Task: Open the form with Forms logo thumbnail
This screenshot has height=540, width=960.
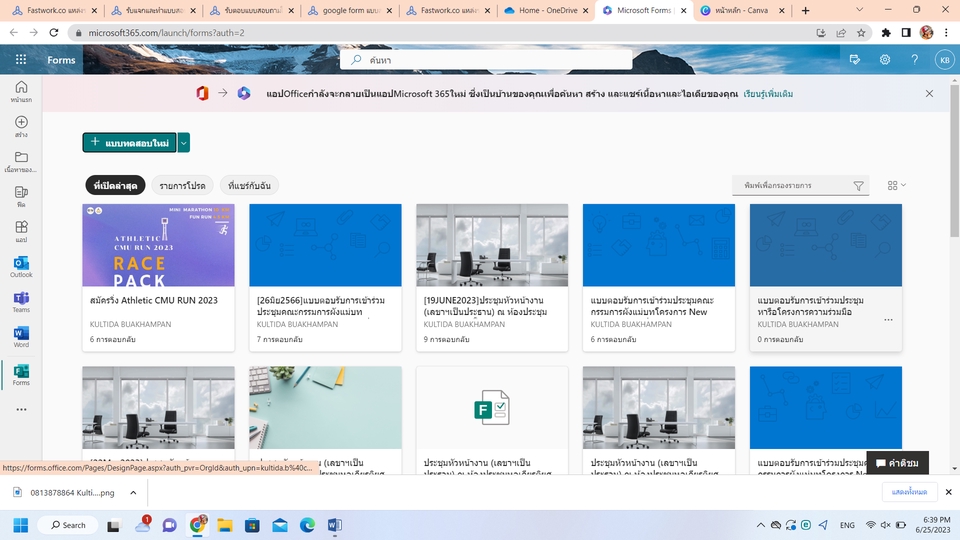Action: pyautogui.click(x=492, y=407)
